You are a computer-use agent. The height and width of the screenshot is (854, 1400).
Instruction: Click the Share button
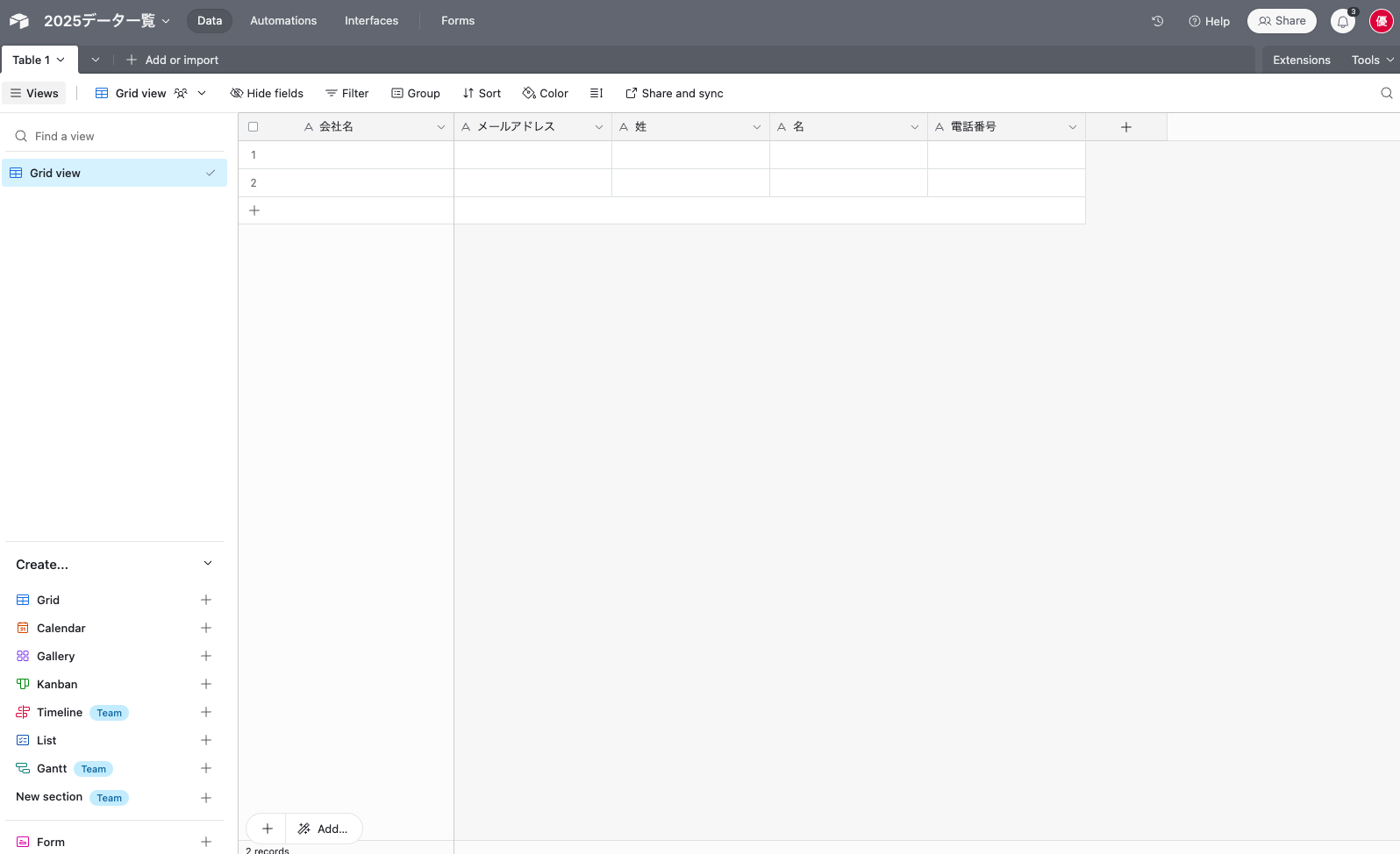pyautogui.click(x=1282, y=21)
